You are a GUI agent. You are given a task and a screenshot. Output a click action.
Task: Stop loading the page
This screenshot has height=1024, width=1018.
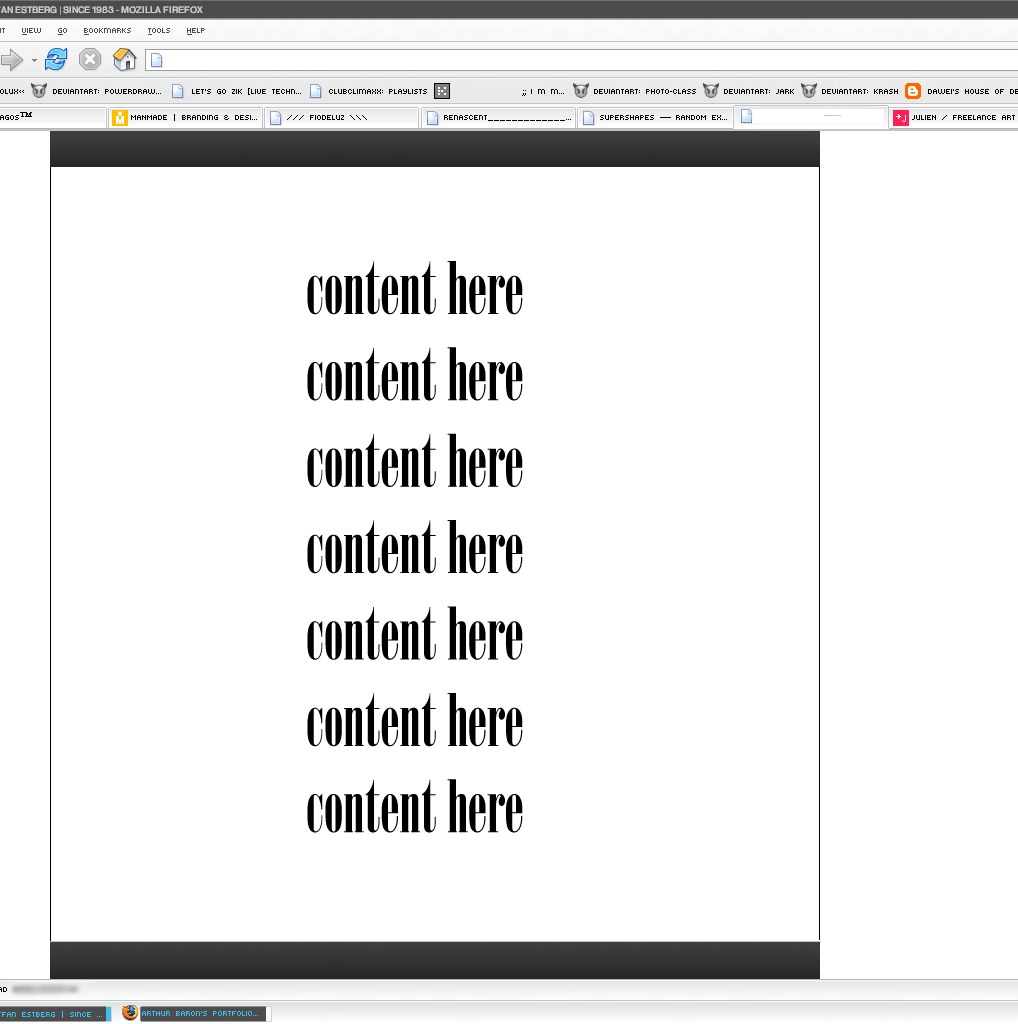pyautogui.click(x=89, y=60)
